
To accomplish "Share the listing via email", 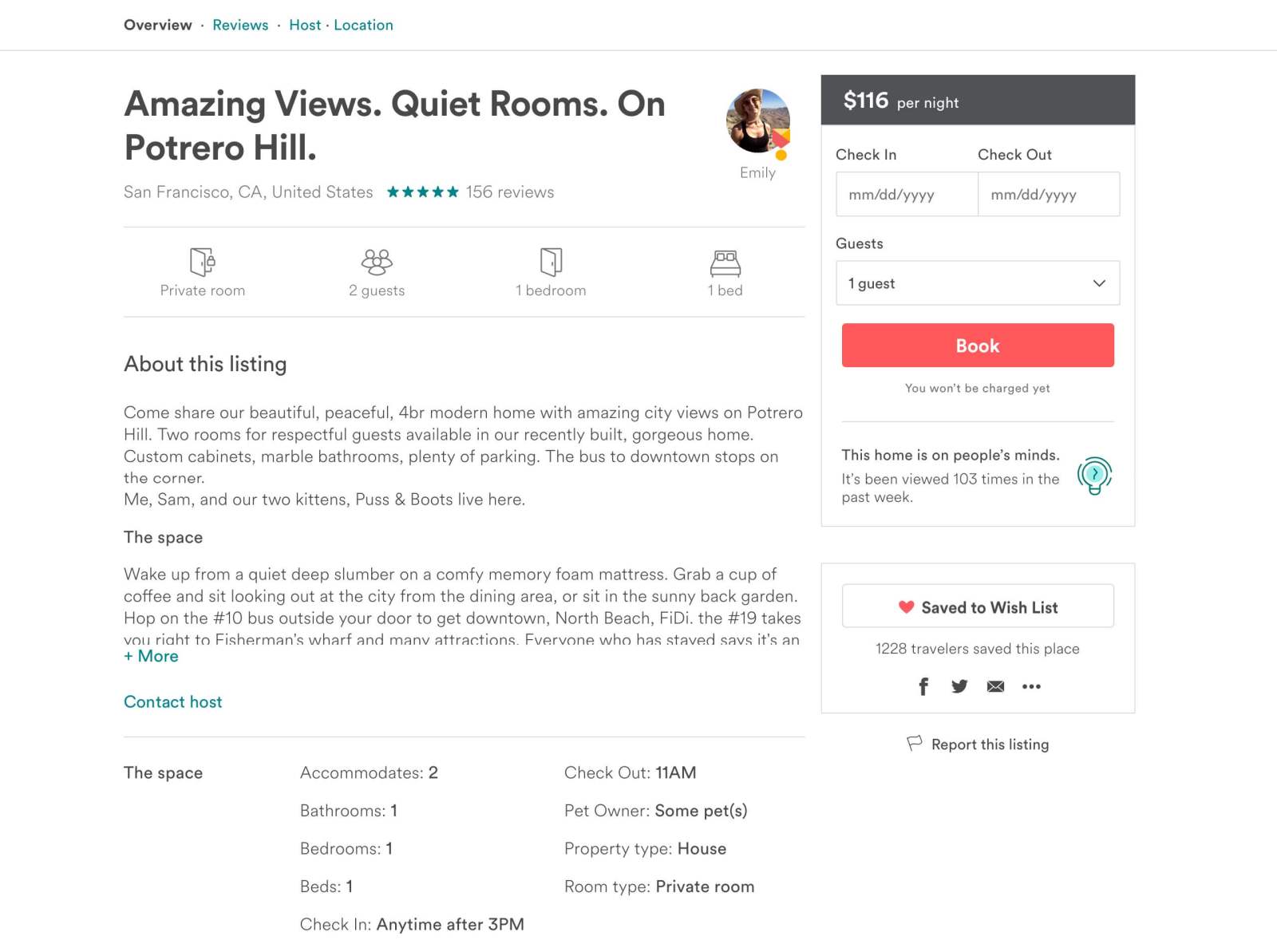I will (x=995, y=686).
